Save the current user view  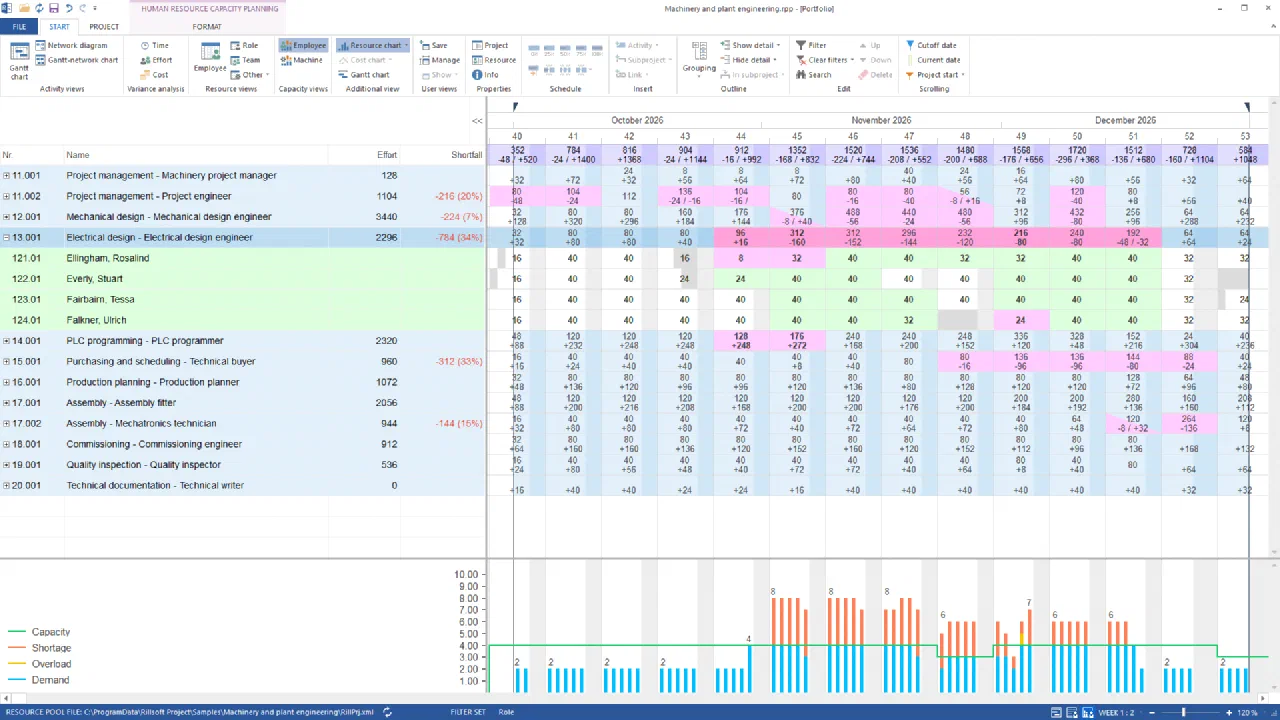[x=433, y=46]
